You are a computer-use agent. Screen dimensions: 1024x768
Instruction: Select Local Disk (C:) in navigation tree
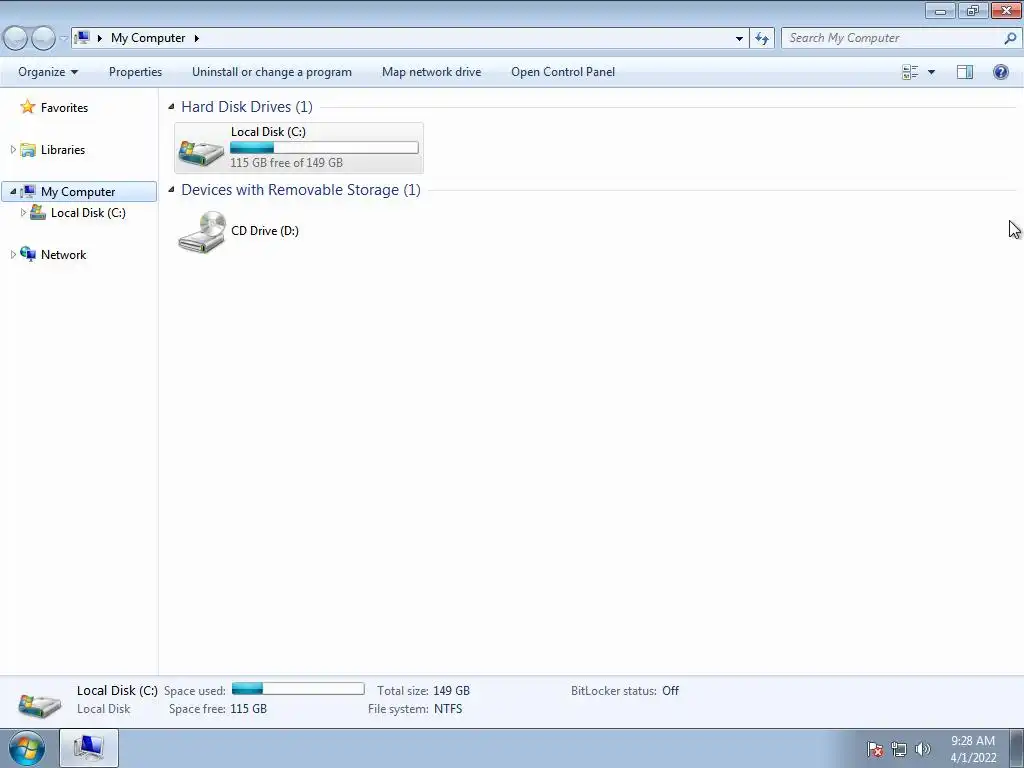(88, 213)
